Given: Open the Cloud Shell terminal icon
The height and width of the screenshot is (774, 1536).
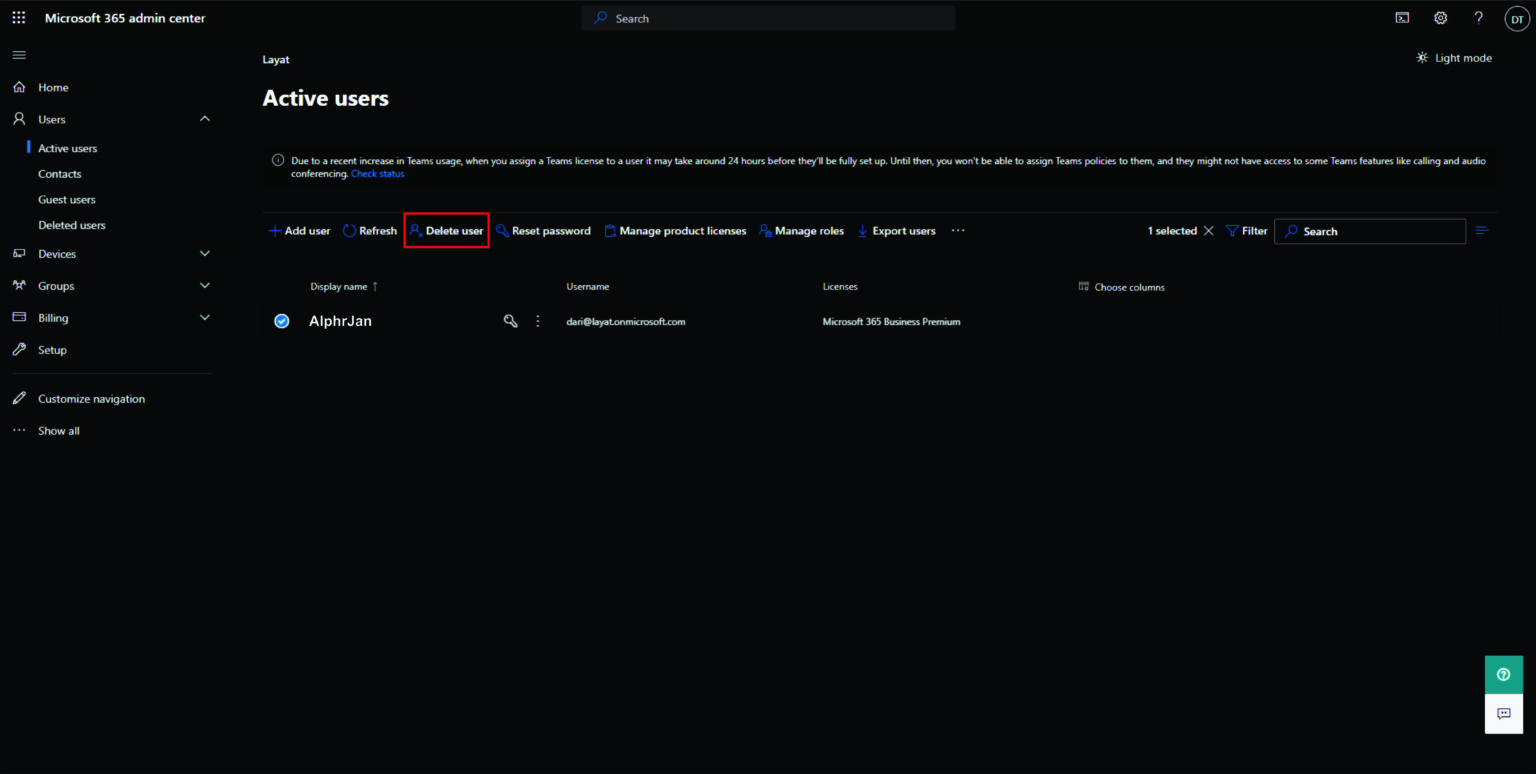Looking at the screenshot, I should click(1403, 18).
